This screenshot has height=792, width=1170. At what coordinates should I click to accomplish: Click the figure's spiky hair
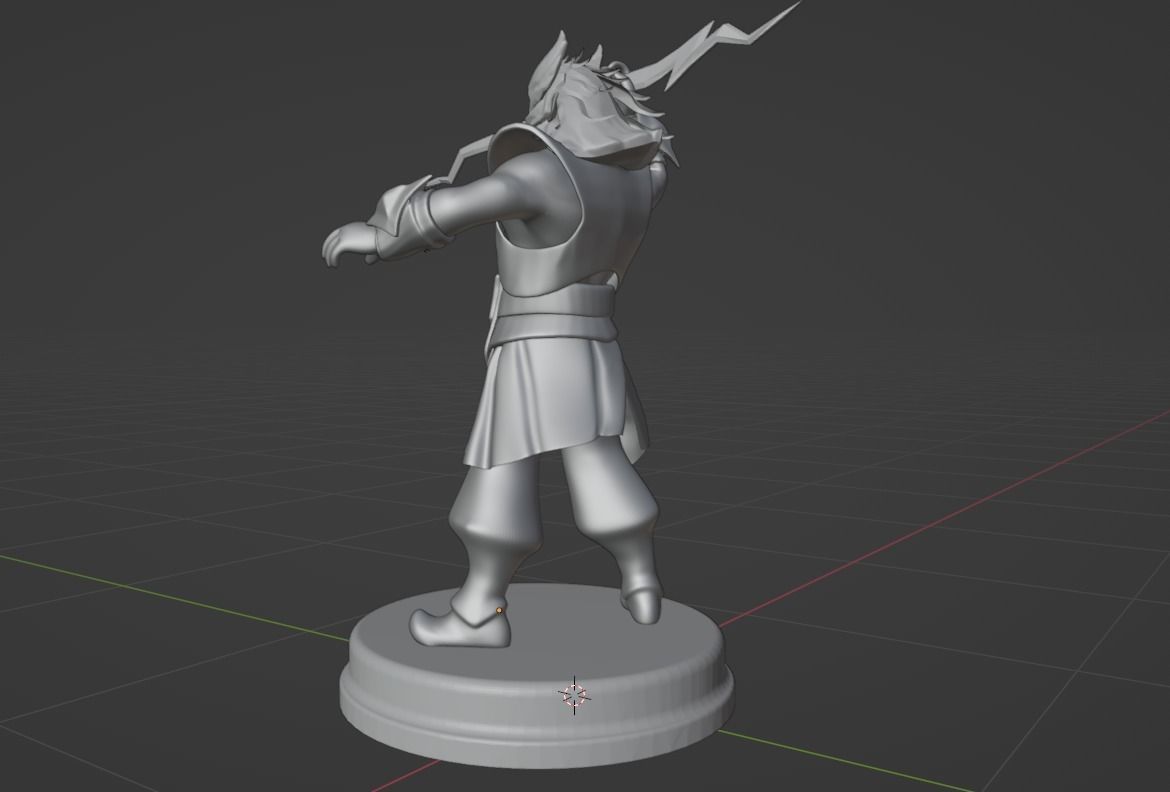(x=597, y=105)
